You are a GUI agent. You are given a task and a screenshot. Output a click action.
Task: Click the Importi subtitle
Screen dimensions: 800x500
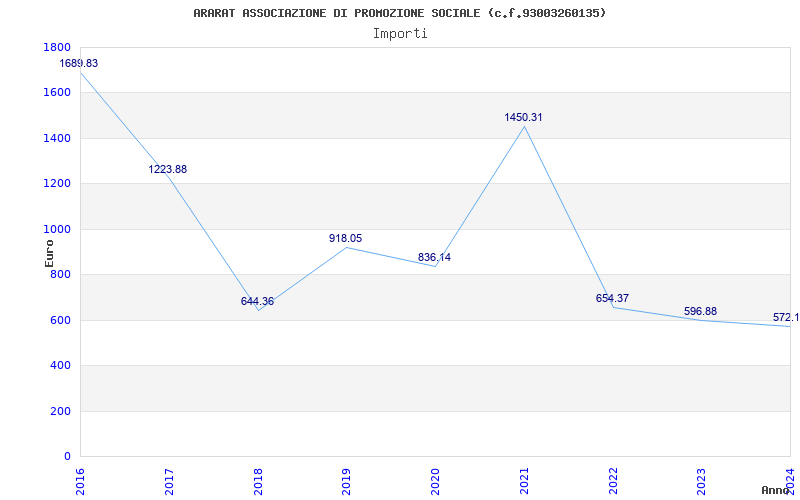click(x=400, y=34)
